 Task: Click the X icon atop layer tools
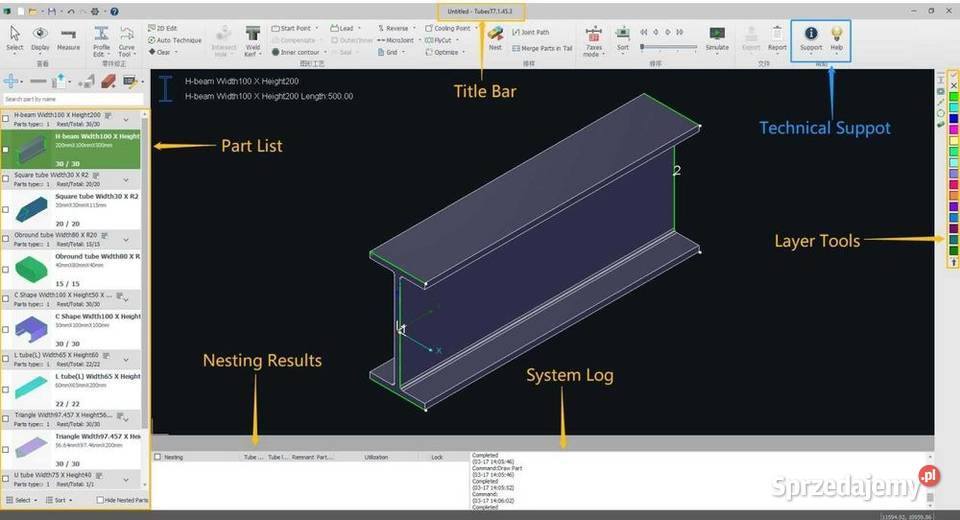(x=953, y=86)
